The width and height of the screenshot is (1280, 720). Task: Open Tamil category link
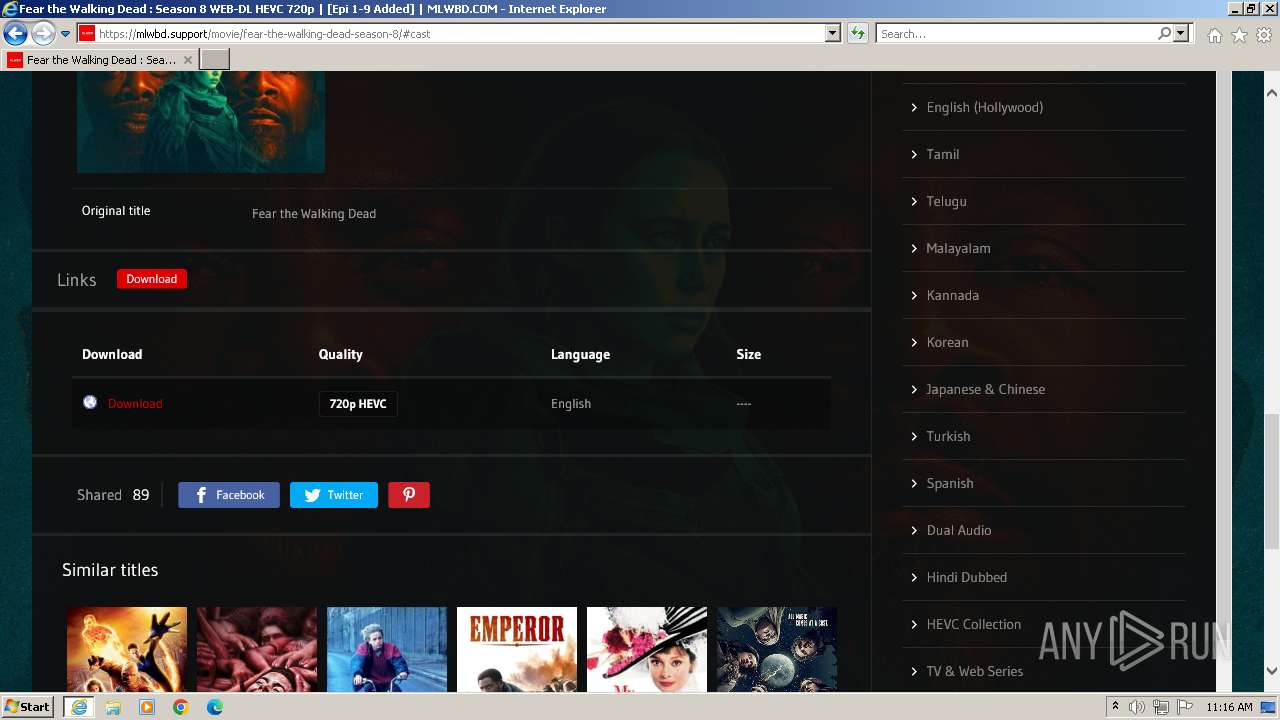(943, 154)
